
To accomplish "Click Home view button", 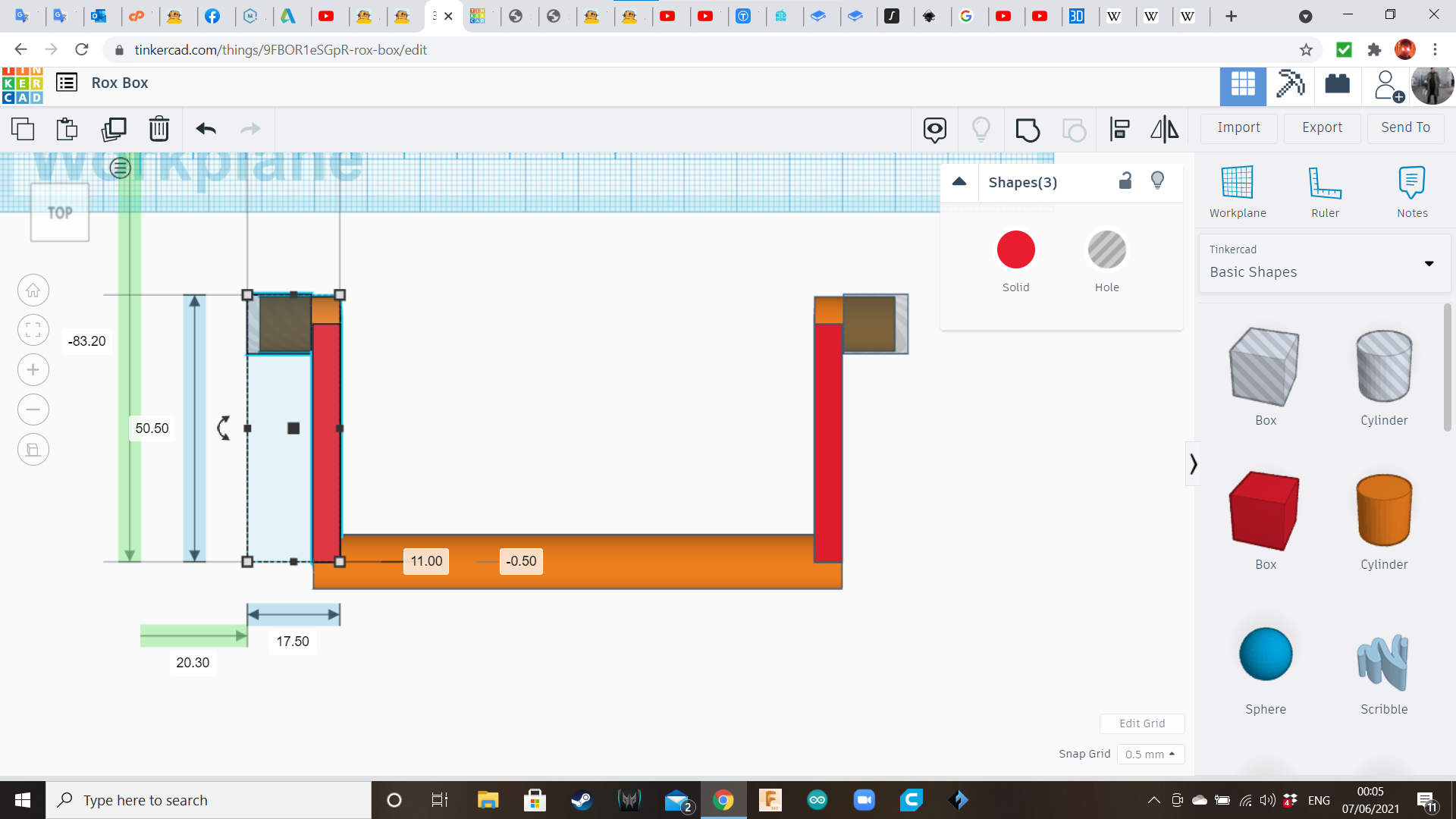I will [33, 290].
